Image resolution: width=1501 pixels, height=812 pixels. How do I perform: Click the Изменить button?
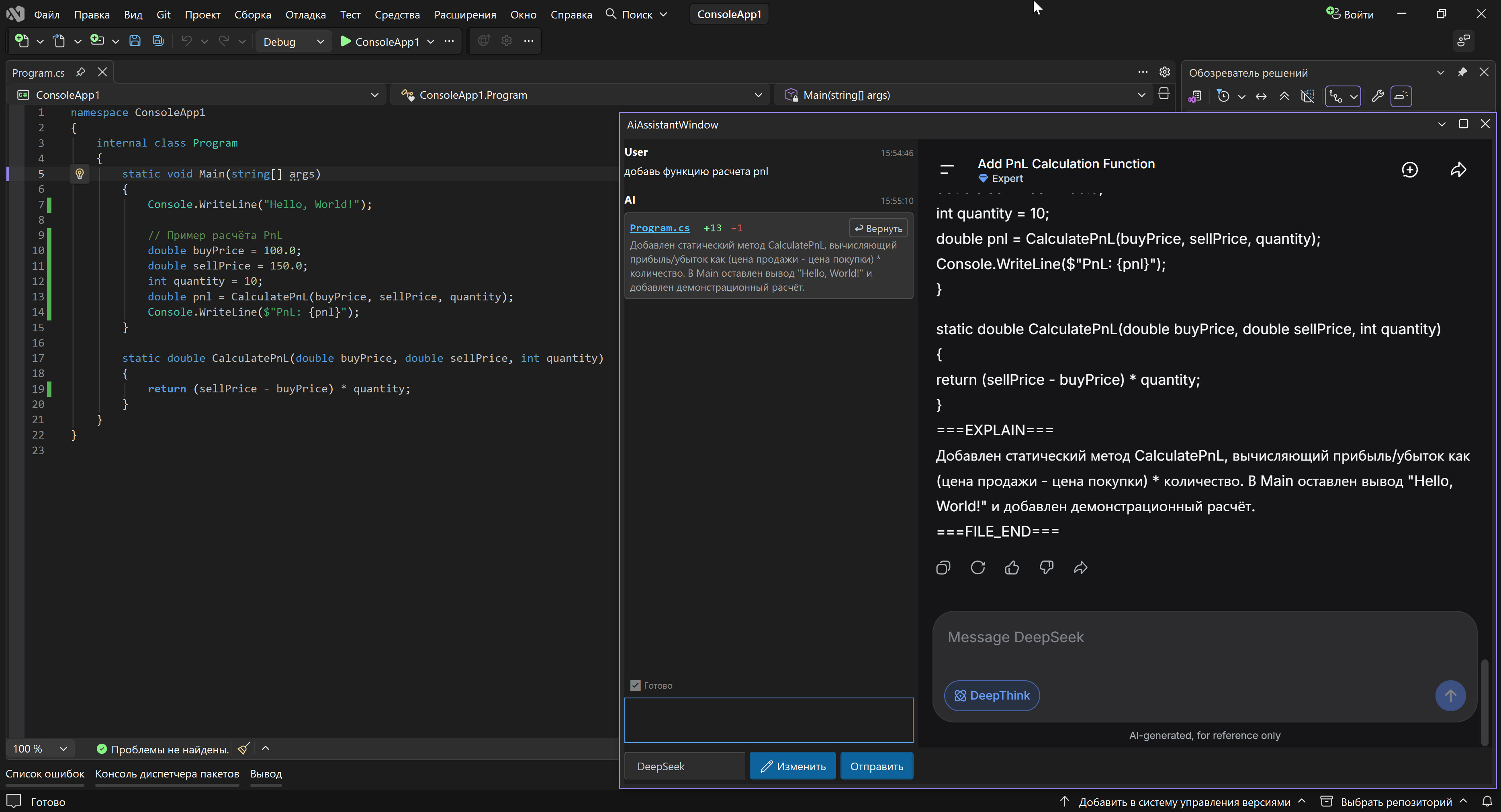792,766
